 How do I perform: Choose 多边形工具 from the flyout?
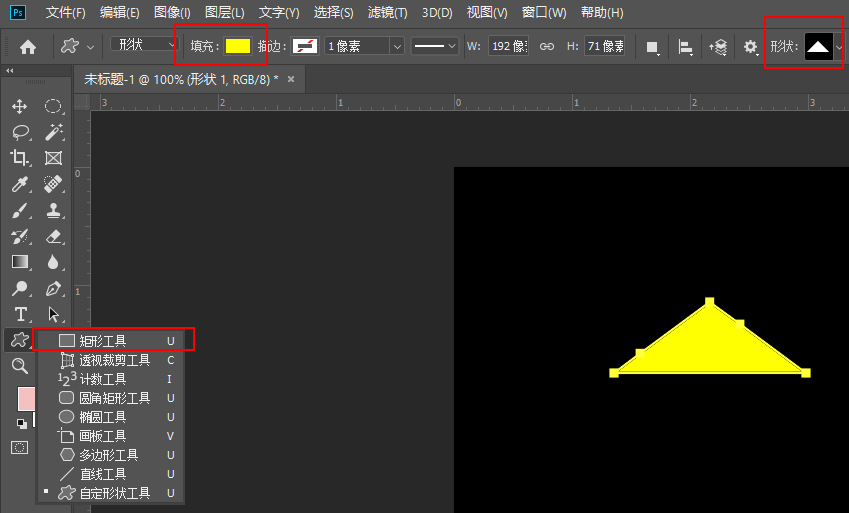pyautogui.click(x=110, y=454)
